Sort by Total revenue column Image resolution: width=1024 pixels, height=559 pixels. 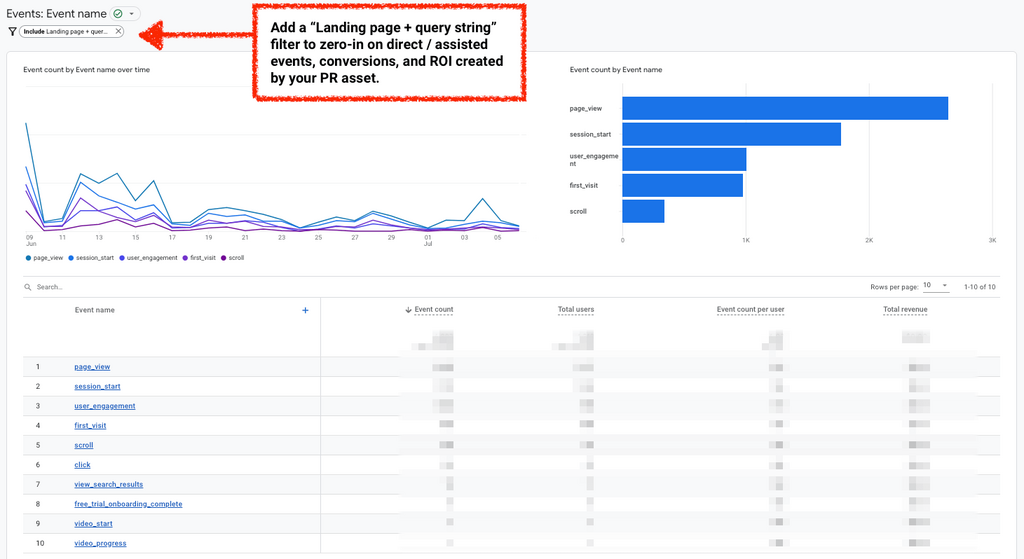tap(905, 310)
